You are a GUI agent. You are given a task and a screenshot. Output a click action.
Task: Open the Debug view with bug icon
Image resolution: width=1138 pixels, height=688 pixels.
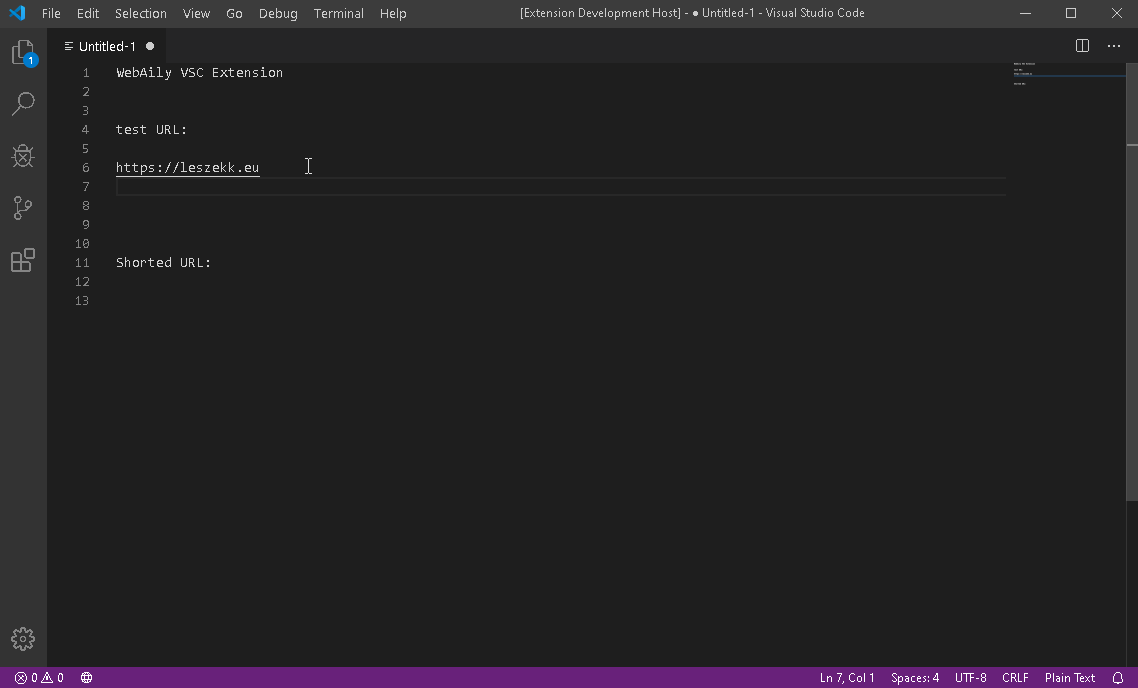pyautogui.click(x=23, y=156)
